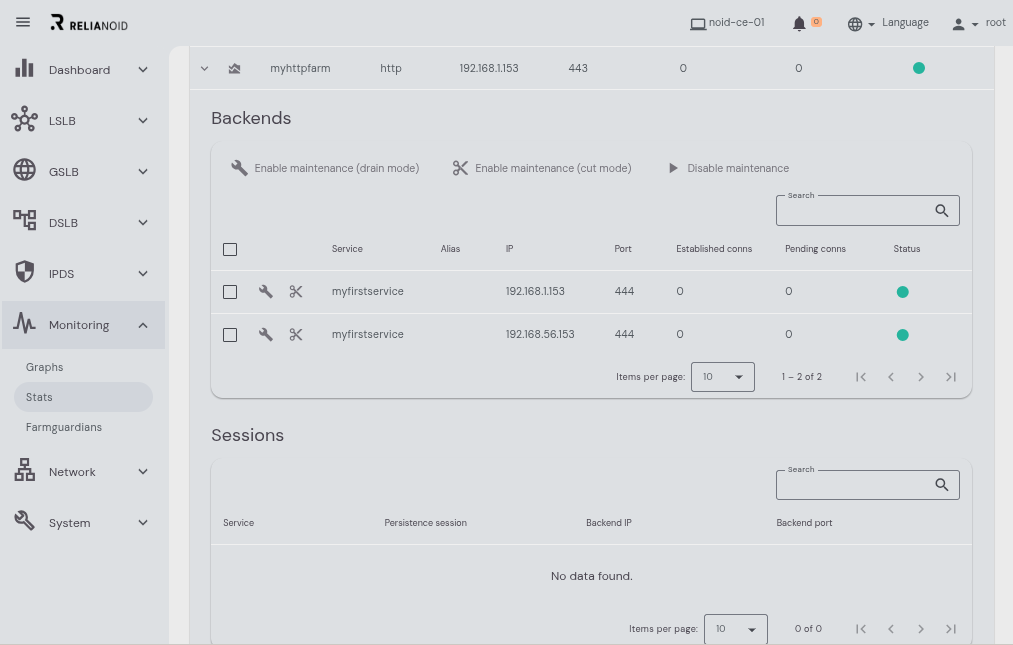
Task: Click the Sessions search field
Action: [868, 485]
